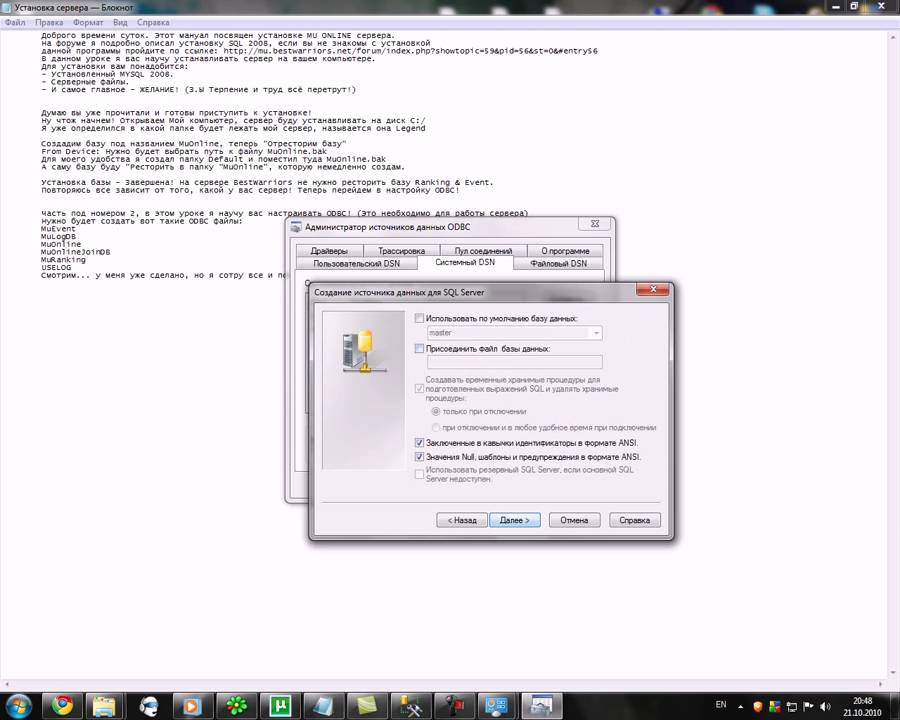Viewport: 900px width, 720px height.
Task: Open the orange shield tray icon
Action: tap(758, 706)
